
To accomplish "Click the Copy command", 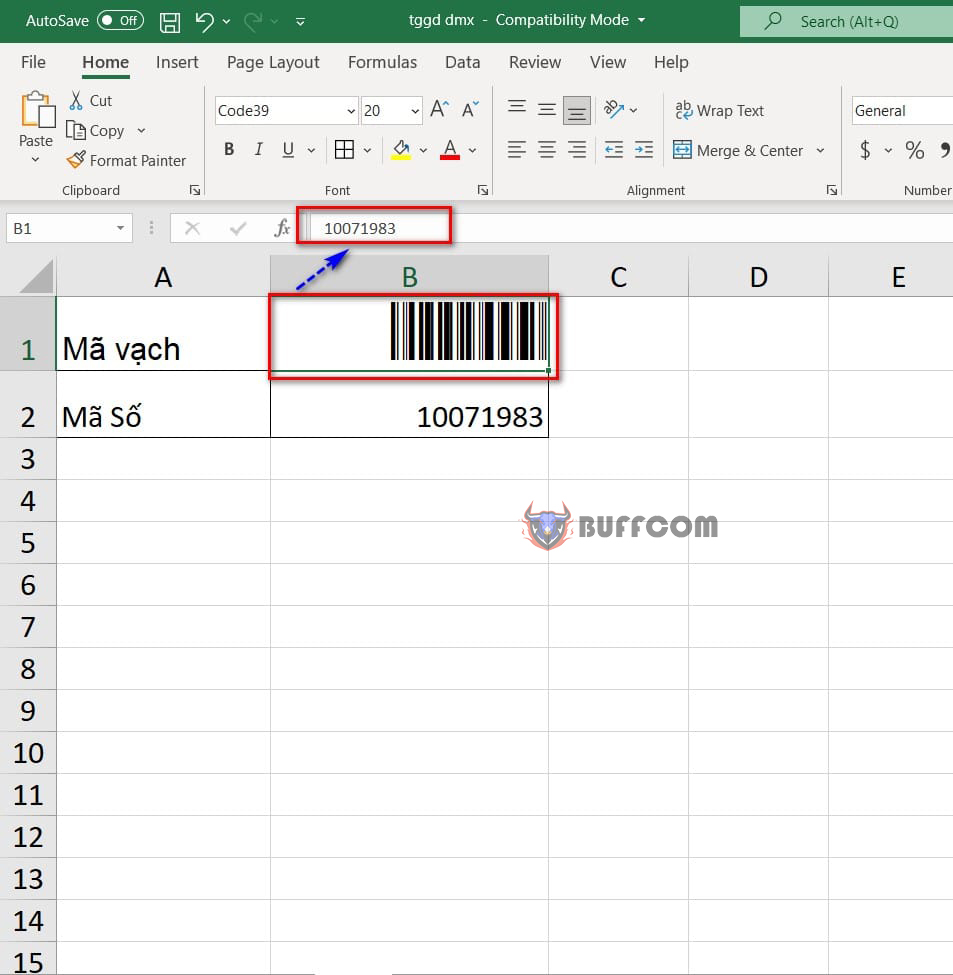I will pos(96,131).
